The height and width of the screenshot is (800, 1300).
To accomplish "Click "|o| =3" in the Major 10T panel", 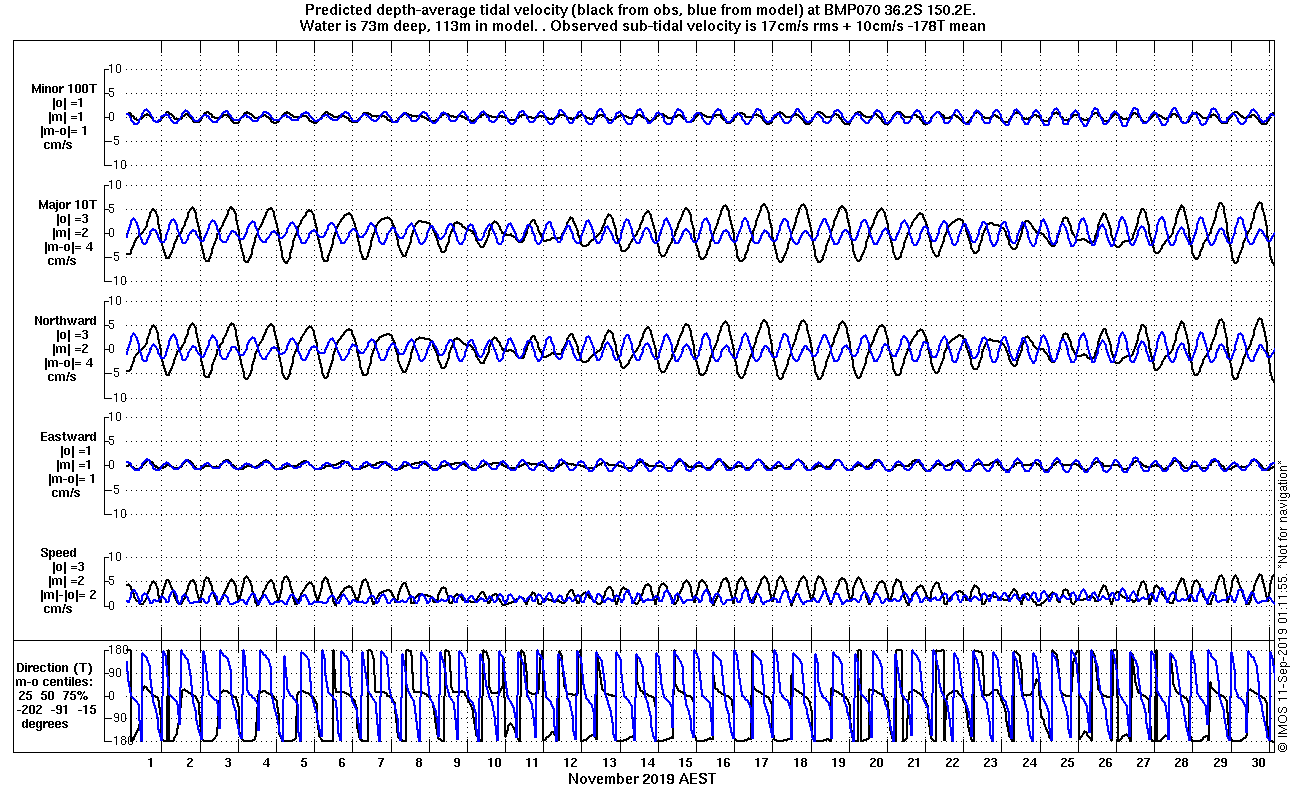I will coord(72,219).
